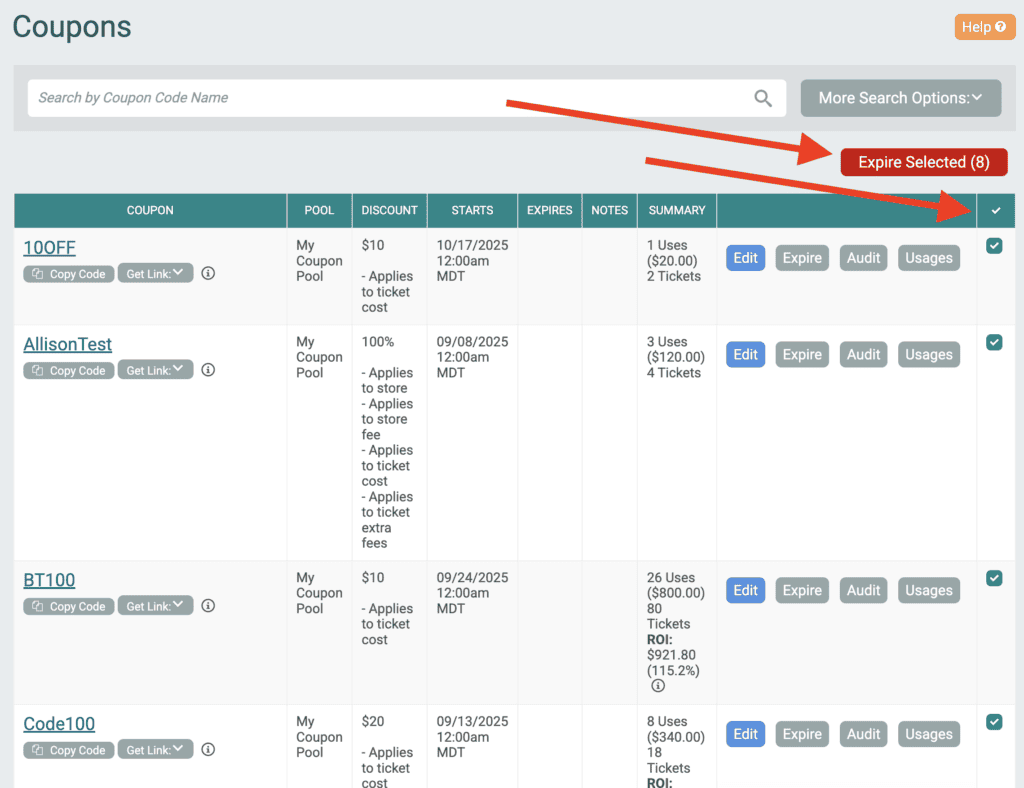
Task: Click '1 Uses' summary in 10OFF row
Action: pyautogui.click(x=667, y=245)
